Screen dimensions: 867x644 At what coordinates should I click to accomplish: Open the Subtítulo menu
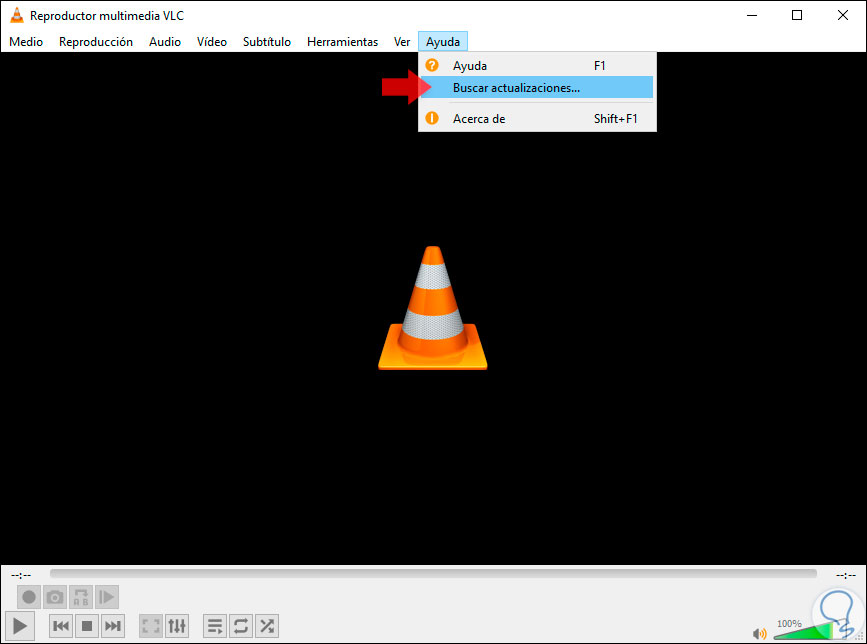267,42
